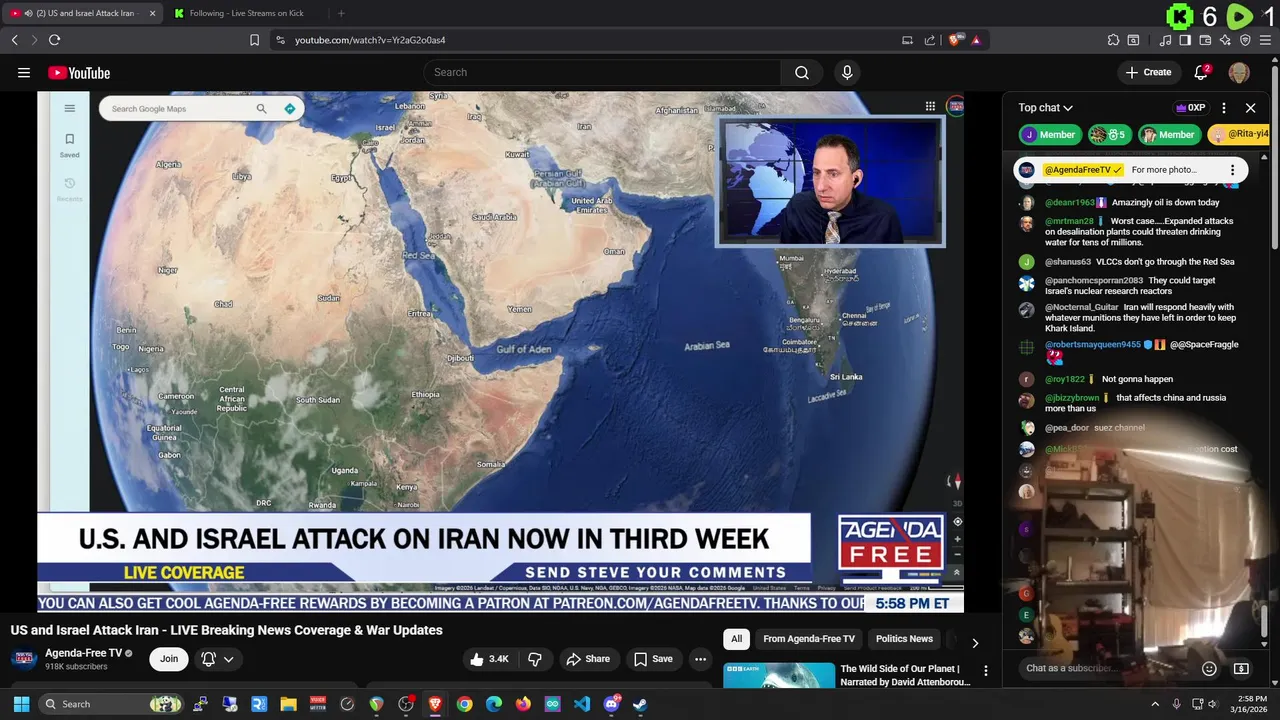1280x720 pixels.
Task: Open the Top chat mode dropdown
Action: (1045, 108)
